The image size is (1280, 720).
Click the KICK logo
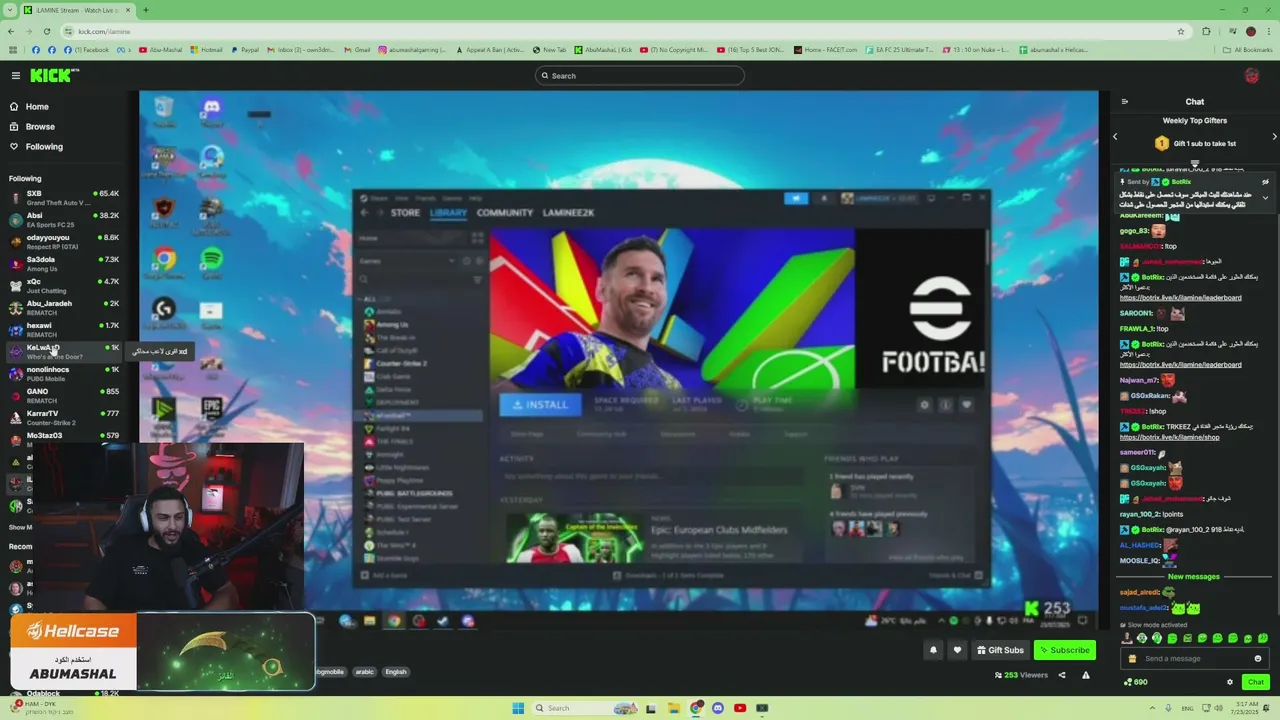(54, 75)
